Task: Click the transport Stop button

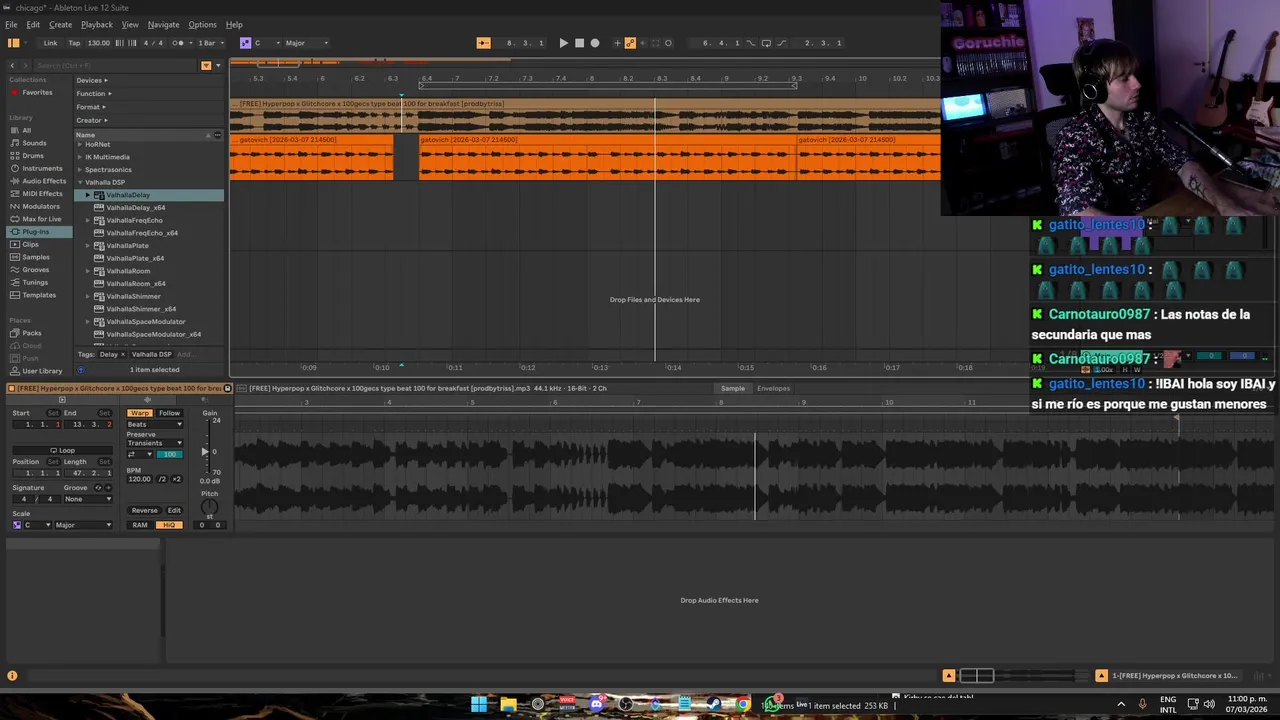Action: pos(579,43)
